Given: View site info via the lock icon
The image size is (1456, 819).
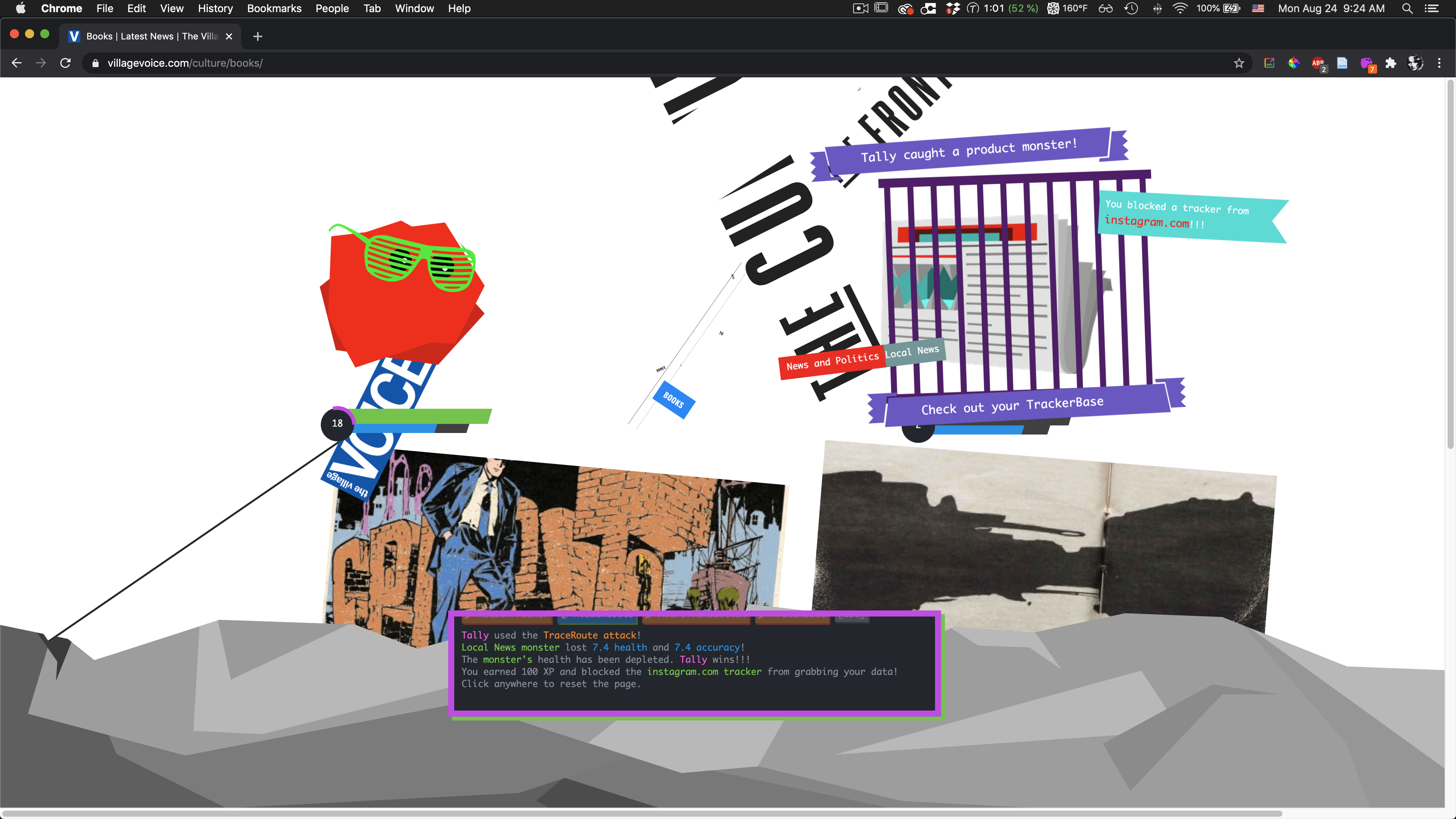Looking at the screenshot, I should (x=95, y=63).
